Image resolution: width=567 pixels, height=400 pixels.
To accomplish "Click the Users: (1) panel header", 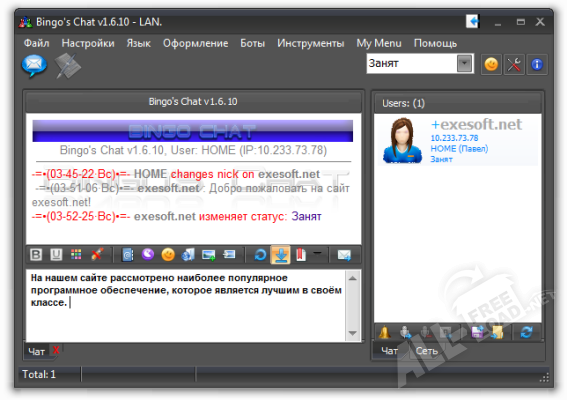I will point(457,103).
